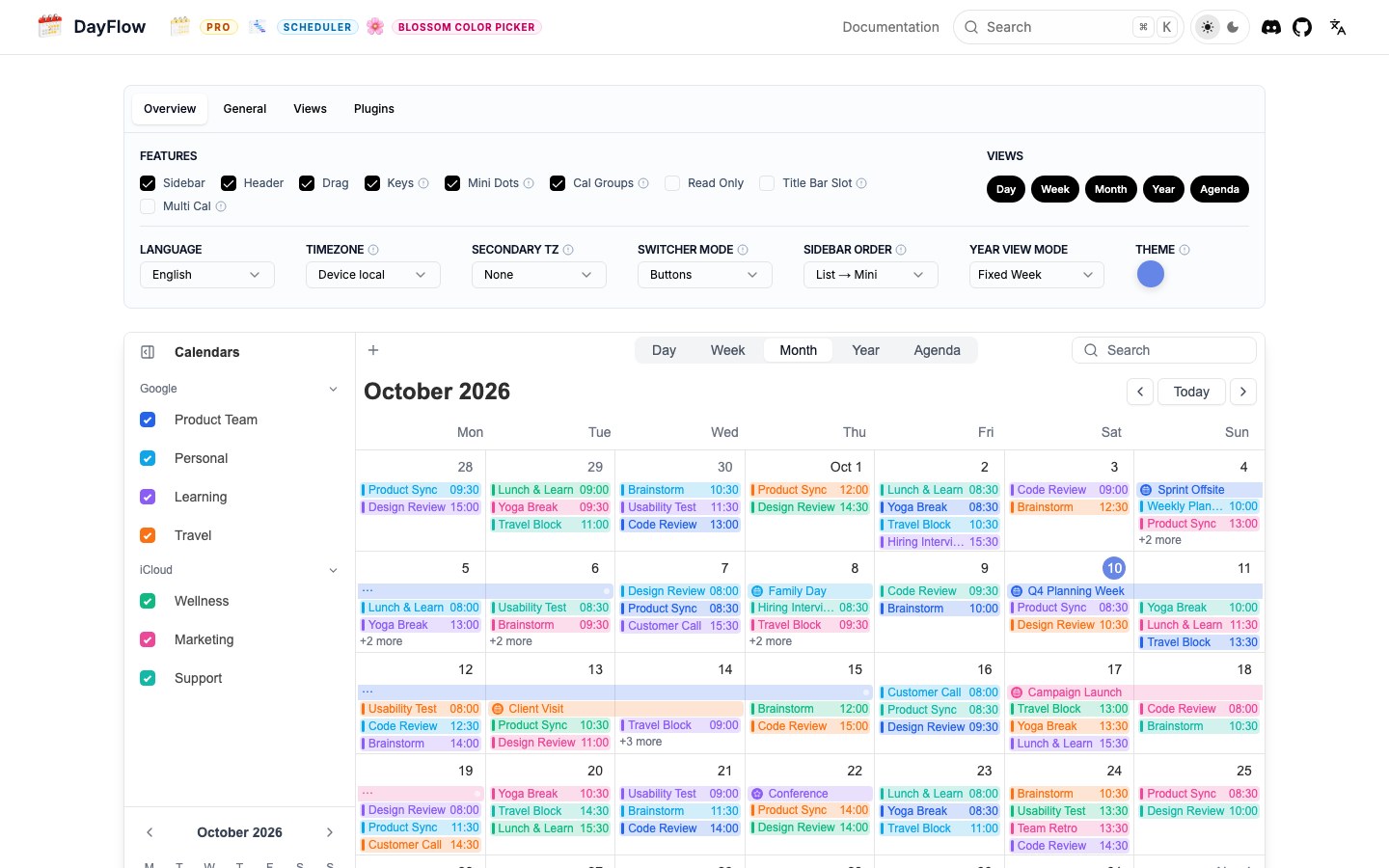Click the top header Search field
The height and width of the screenshot is (868, 1389).
tap(1068, 27)
